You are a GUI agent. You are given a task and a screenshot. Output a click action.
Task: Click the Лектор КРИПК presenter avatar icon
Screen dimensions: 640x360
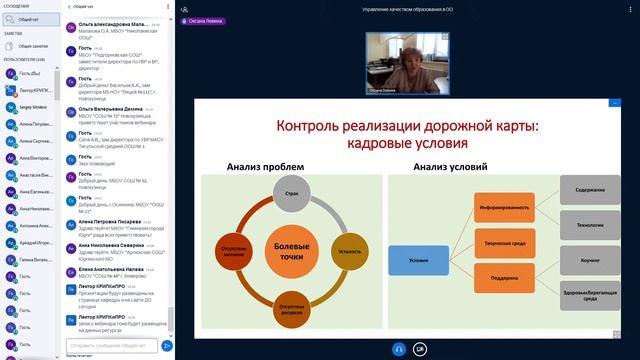[11, 90]
